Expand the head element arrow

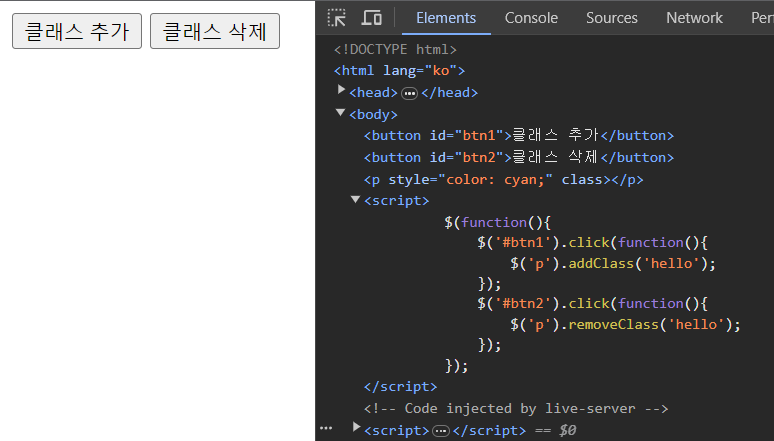click(341, 89)
